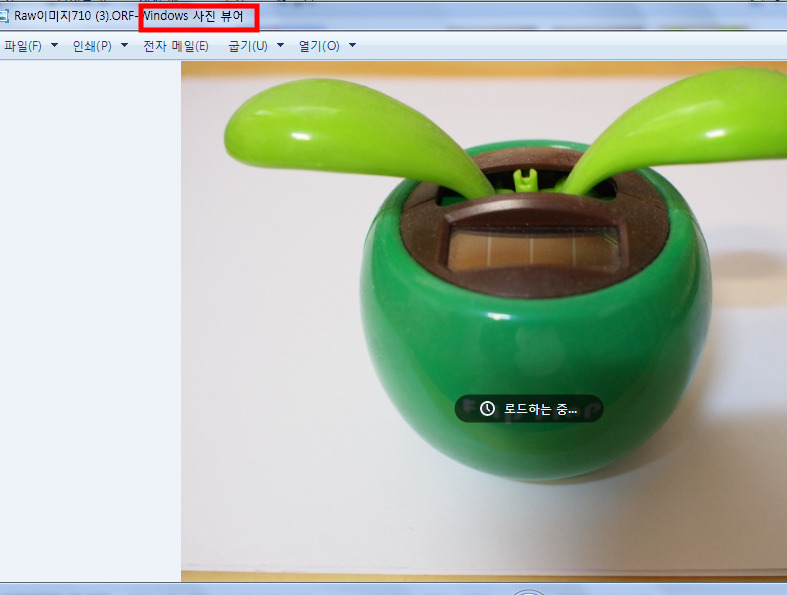Expand the arrow next to 열기(O)

[x=352, y=46]
